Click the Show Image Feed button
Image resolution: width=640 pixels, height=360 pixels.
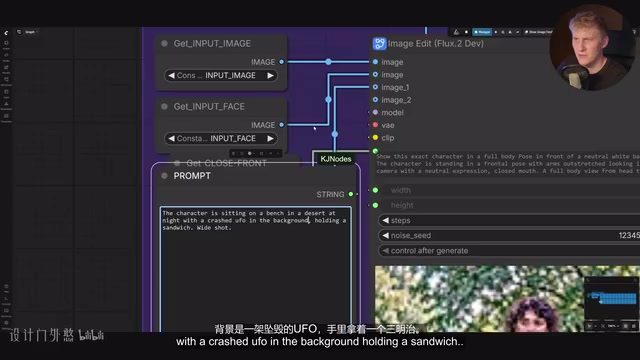point(539,32)
